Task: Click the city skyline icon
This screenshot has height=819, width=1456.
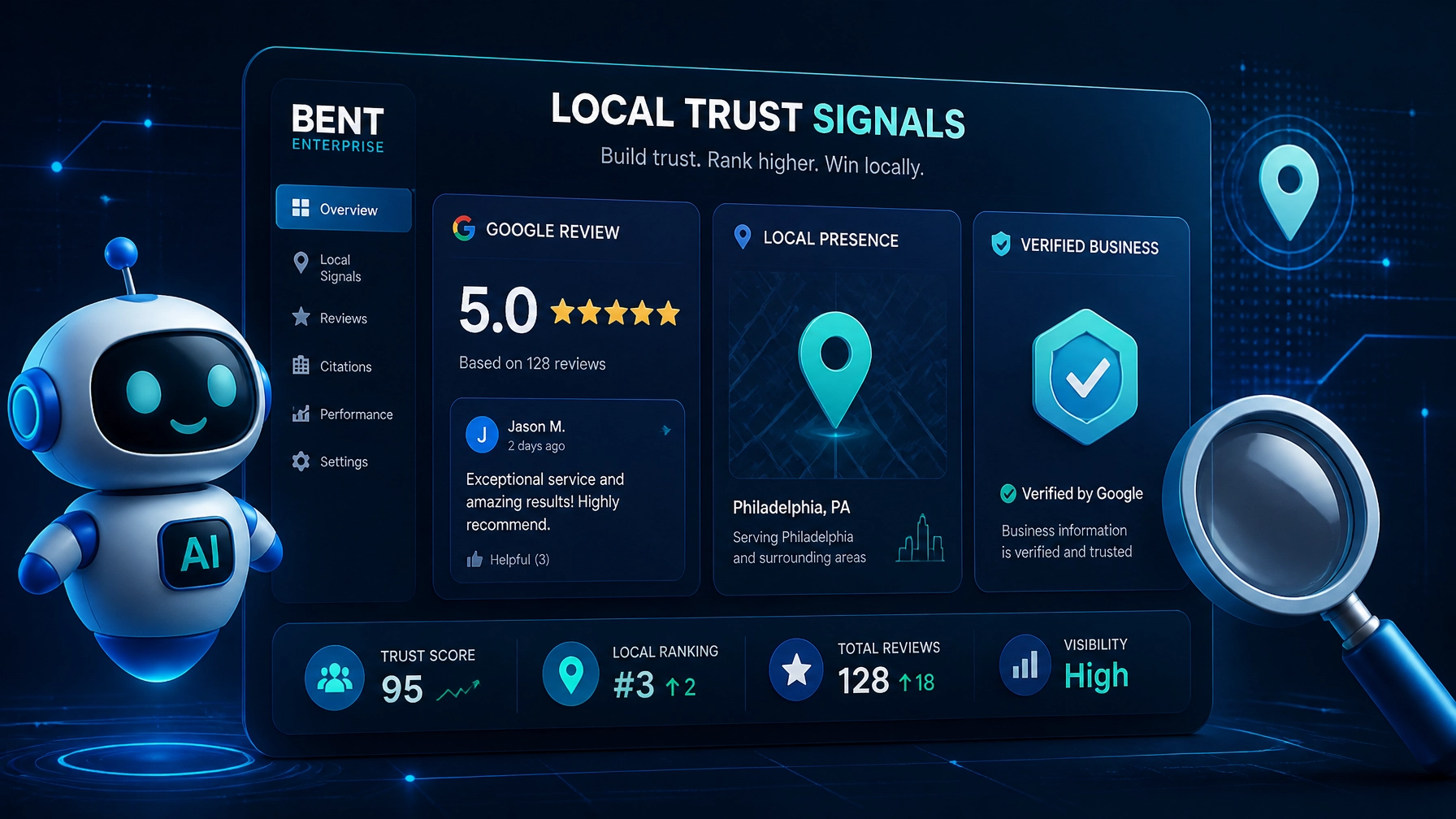Action: point(921,538)
